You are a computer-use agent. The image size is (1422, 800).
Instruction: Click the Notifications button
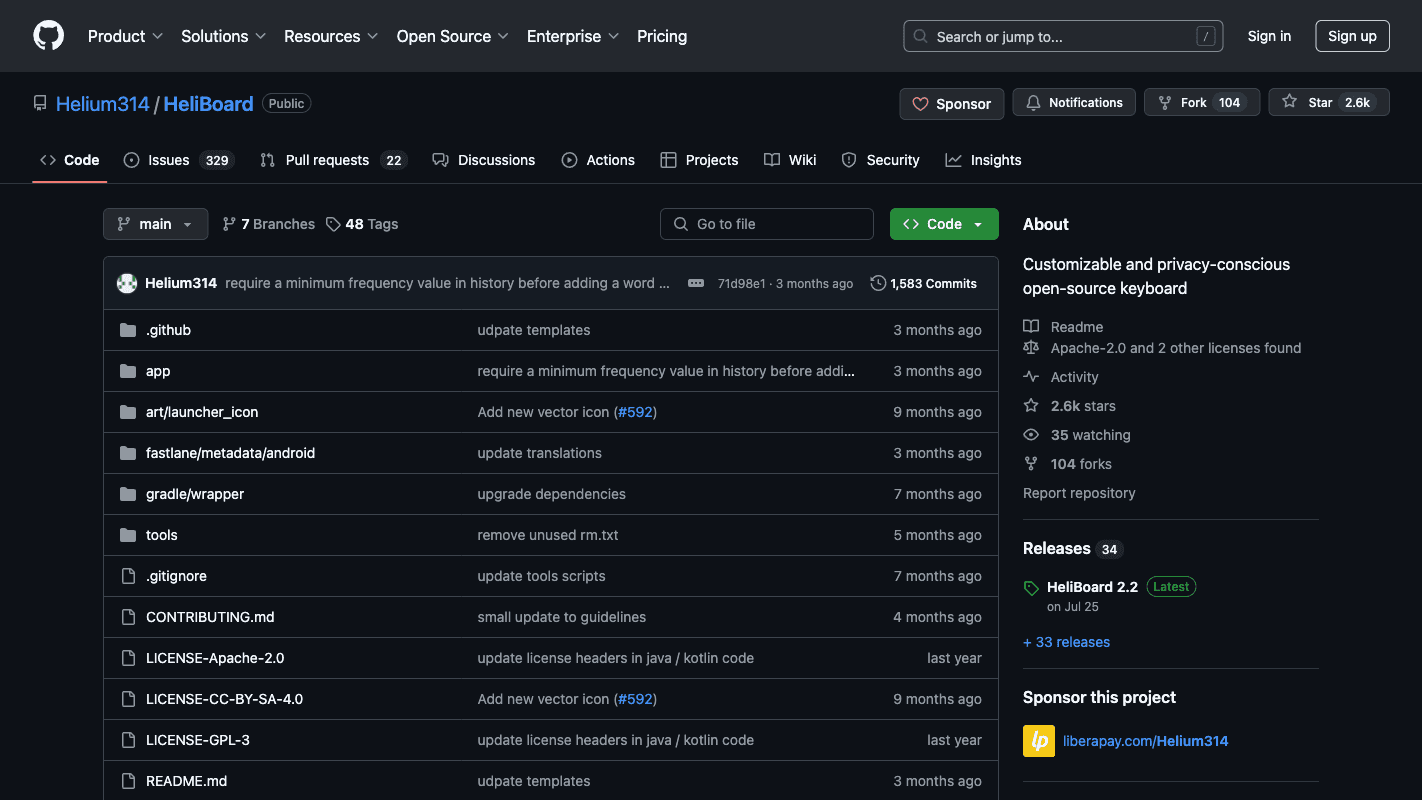tap(1074, 103)
